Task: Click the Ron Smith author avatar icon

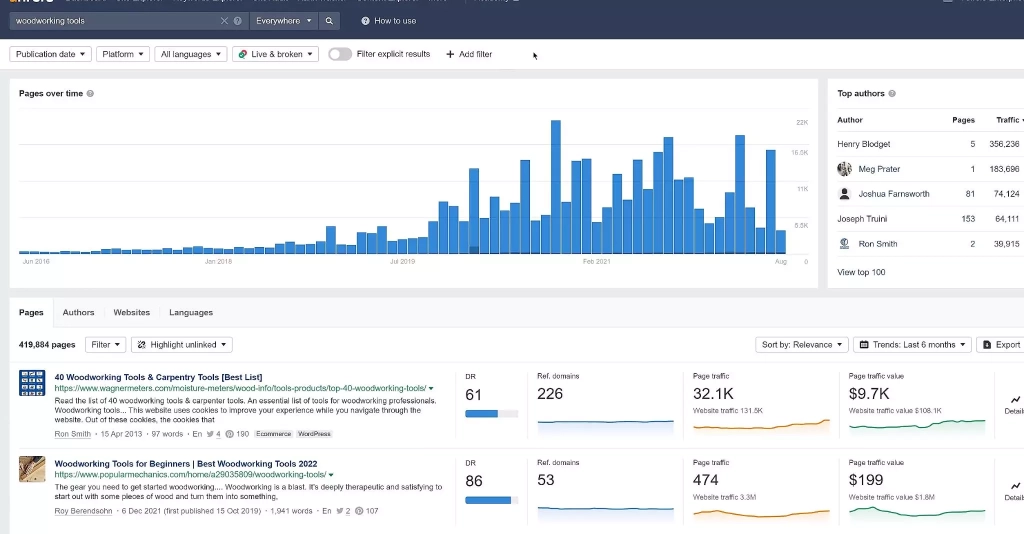Action: click(844, 243)
